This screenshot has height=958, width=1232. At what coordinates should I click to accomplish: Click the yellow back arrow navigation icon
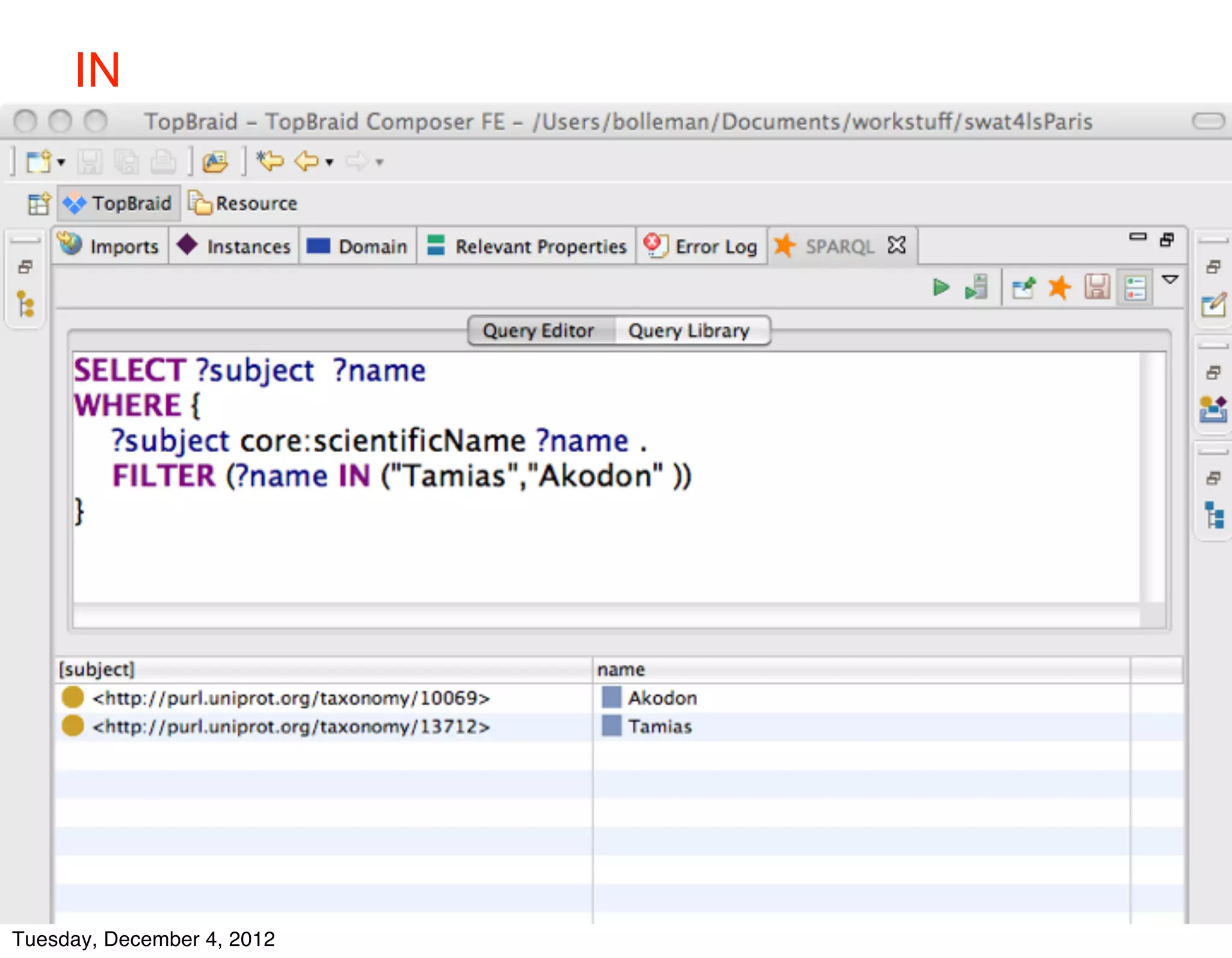(x=307, y=161)
